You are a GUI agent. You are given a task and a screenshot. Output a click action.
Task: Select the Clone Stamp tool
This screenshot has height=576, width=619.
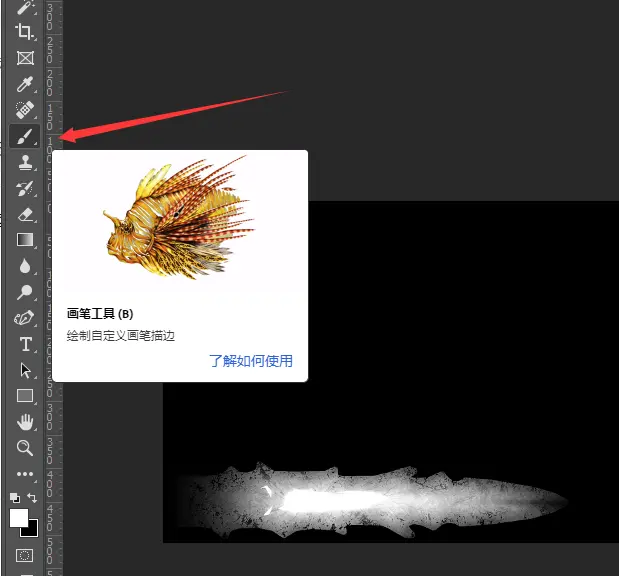[x=25, y=162]
